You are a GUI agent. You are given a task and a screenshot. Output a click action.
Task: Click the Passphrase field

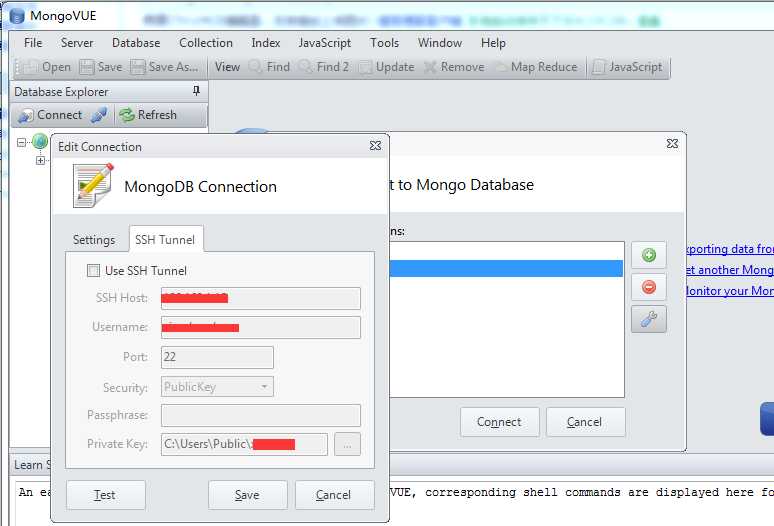coord(261,415)
